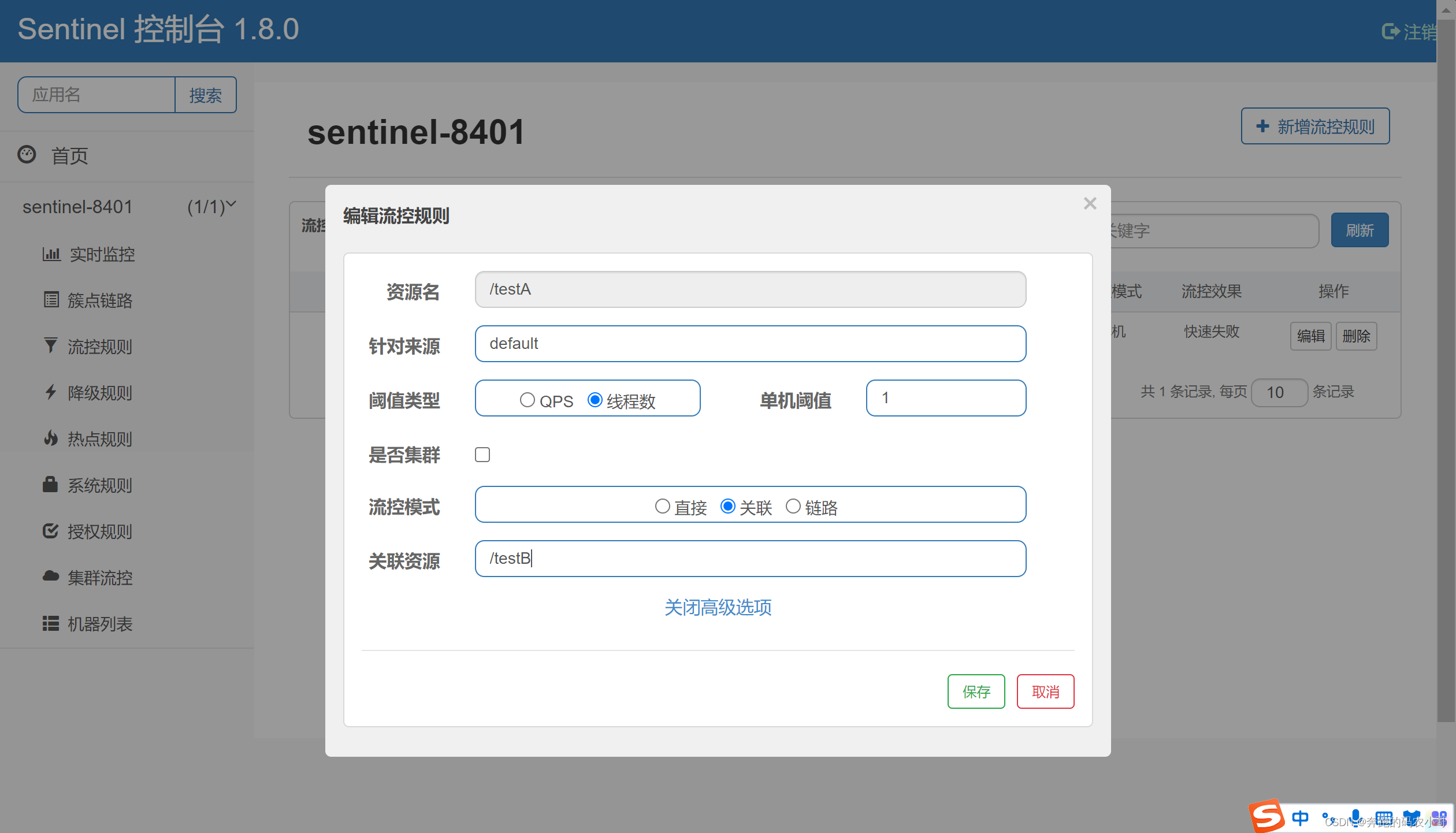
Task: Click the list icon for 机器列表
Action: coord(51,623)
